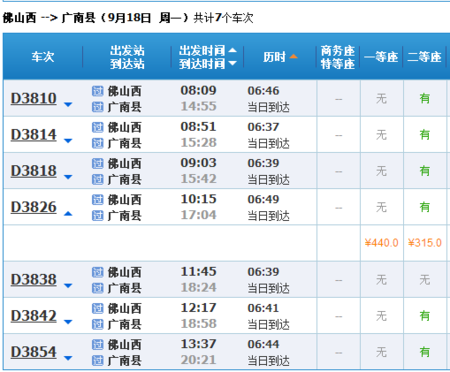Click 广南县 station icon in D3838 row

(x=97, y=288)
